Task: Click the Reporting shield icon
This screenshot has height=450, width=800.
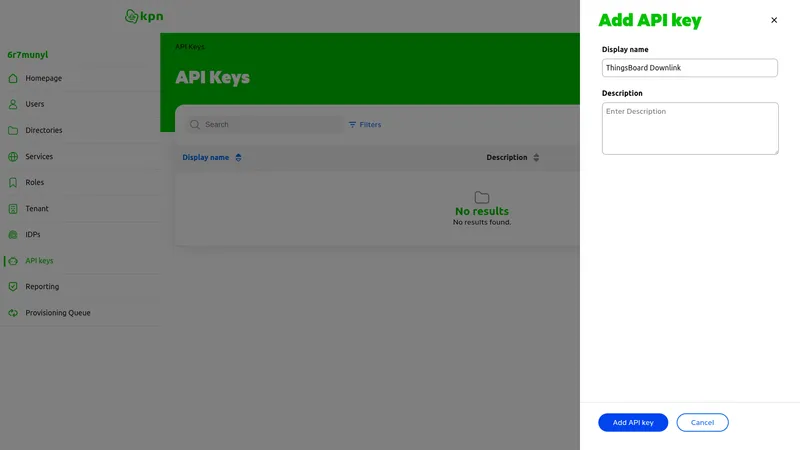Action: [13, 287]
